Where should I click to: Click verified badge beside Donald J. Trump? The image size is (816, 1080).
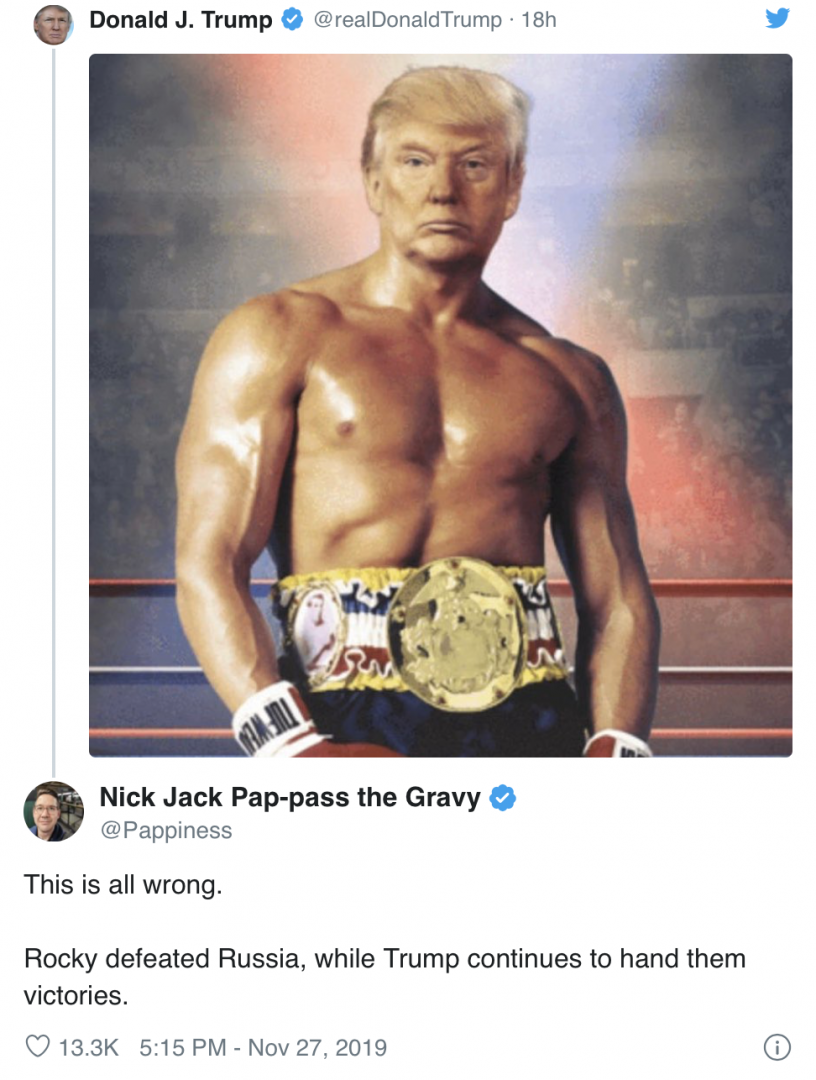pyautogui.click(x=292, y=20)
